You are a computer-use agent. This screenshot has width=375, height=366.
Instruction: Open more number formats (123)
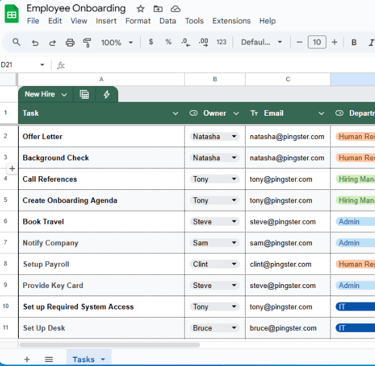[x=221, y=42]
